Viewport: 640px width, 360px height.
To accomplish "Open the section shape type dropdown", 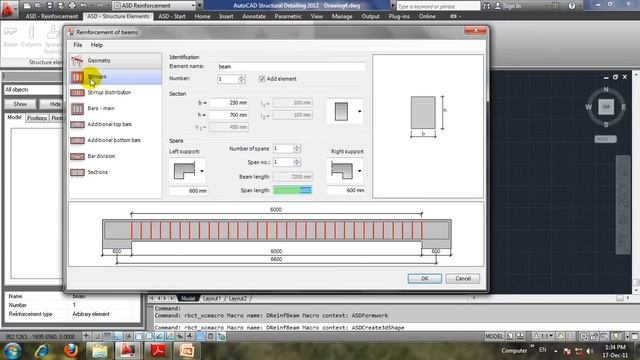I will pyautogui.click(x=359, y=111).
